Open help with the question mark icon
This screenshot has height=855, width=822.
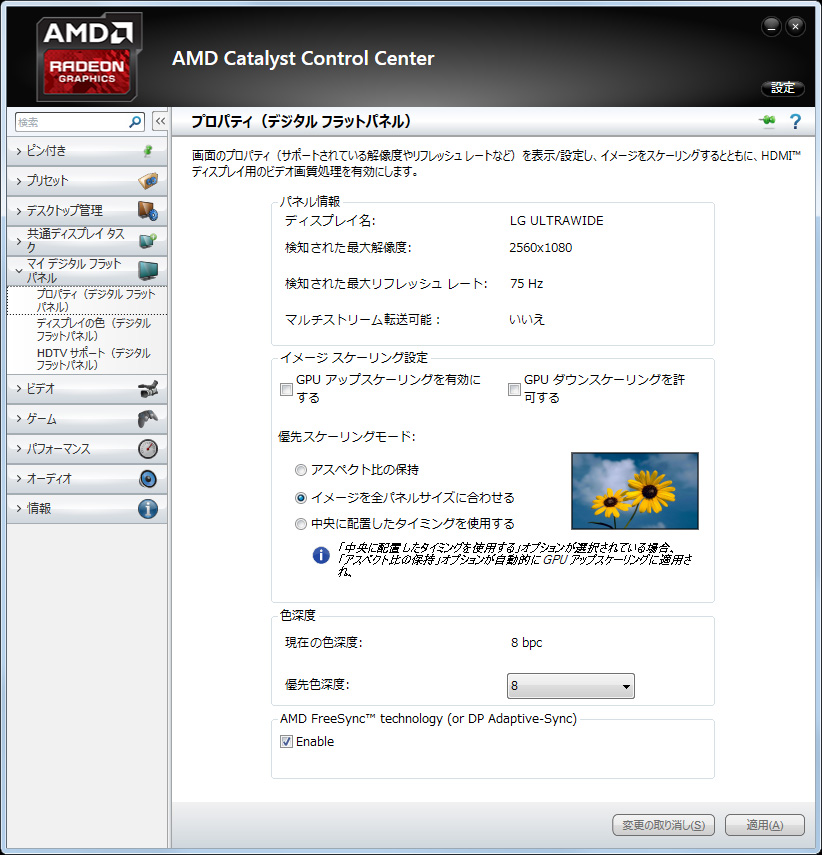point(795,121)
